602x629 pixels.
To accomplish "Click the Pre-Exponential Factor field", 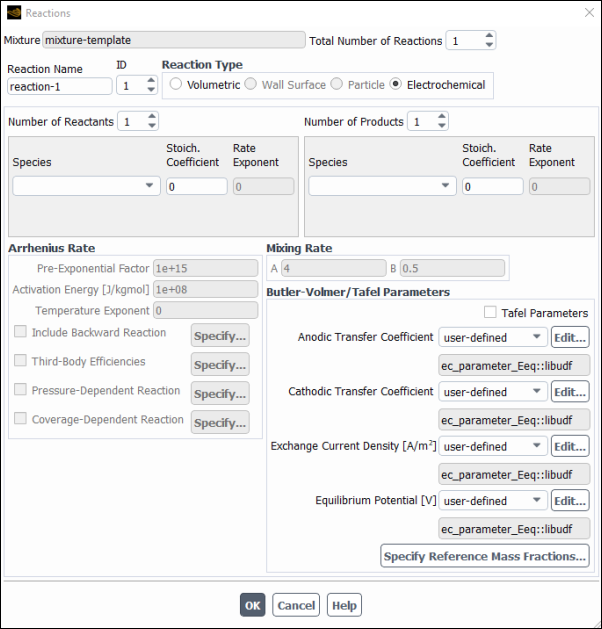I will coord(205,268).
